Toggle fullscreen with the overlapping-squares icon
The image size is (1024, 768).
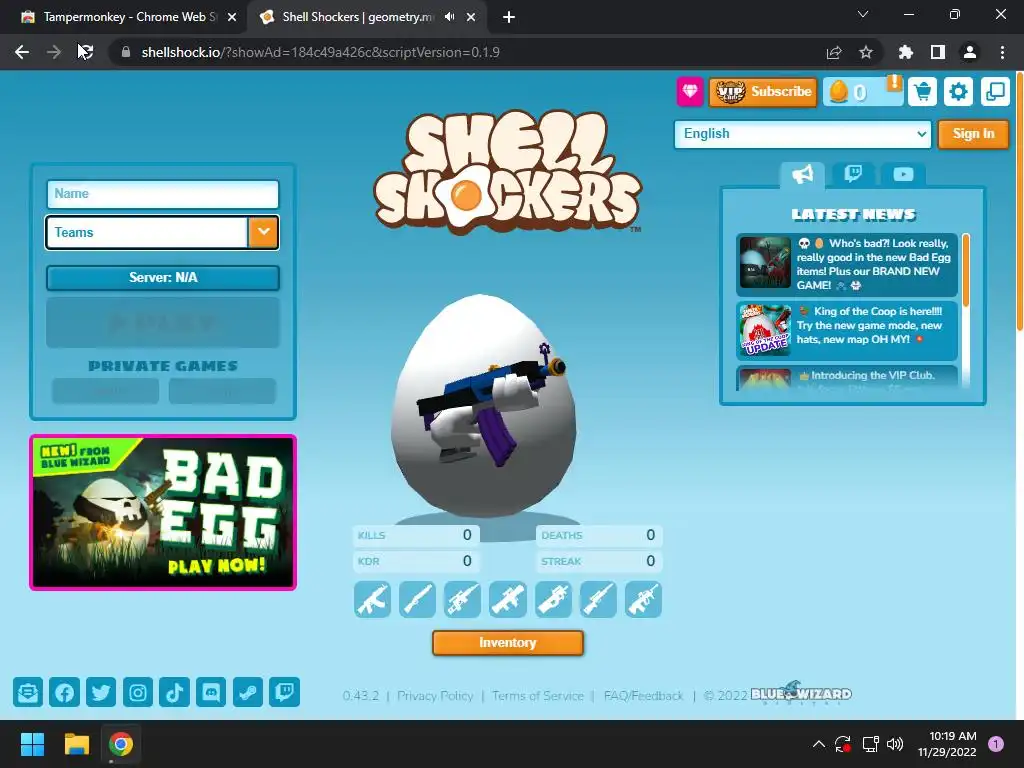pyautogui.click(x=995, y=91)
